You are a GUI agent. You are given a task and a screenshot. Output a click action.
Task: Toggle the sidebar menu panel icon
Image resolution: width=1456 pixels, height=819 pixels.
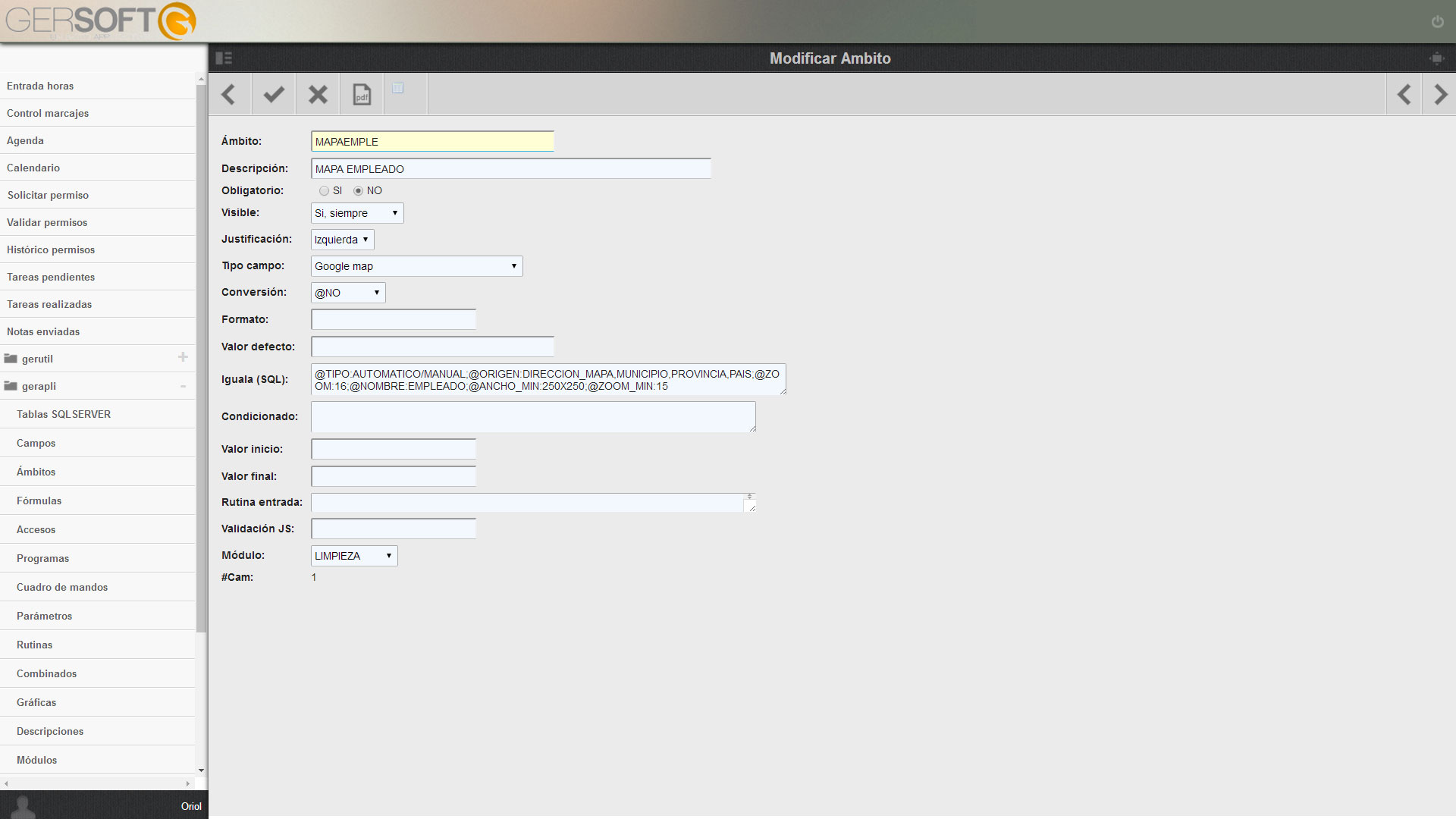pos(224,58)
